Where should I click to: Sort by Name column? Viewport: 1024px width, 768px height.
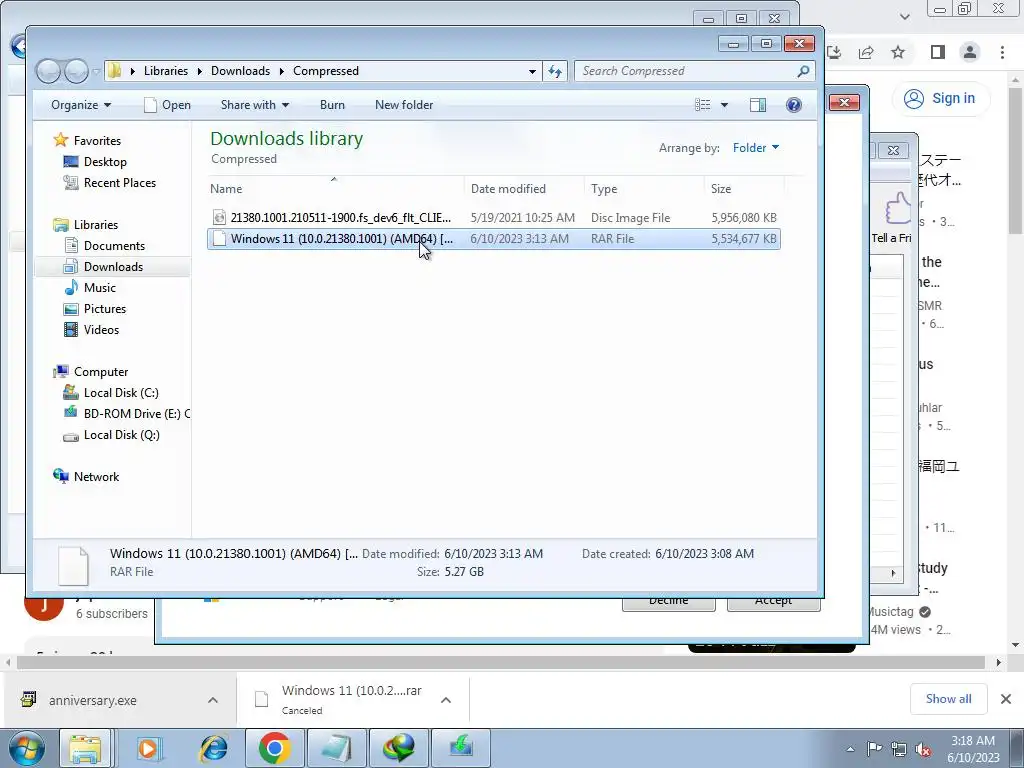pos(336,189)
